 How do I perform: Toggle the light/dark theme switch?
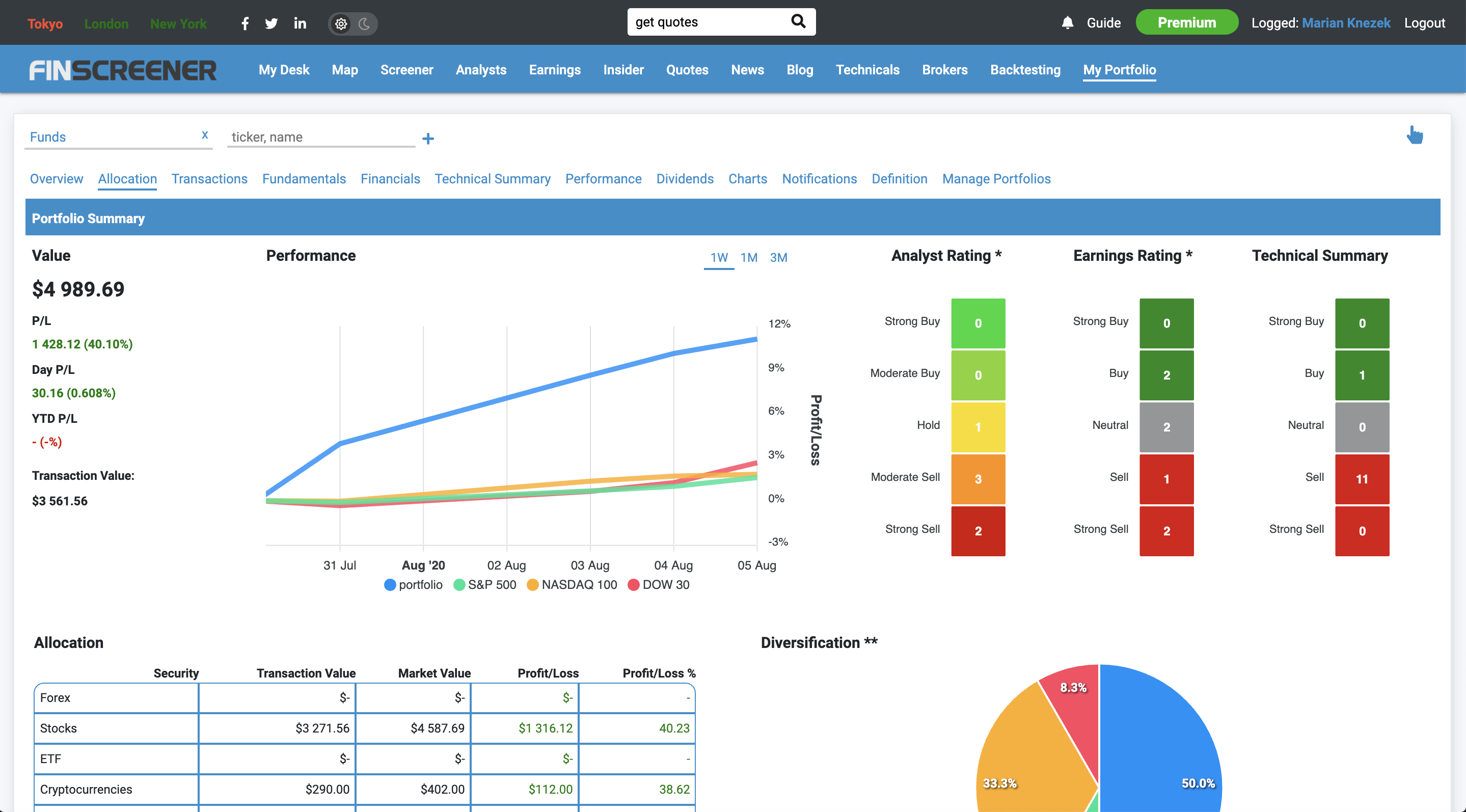(353, 23)
